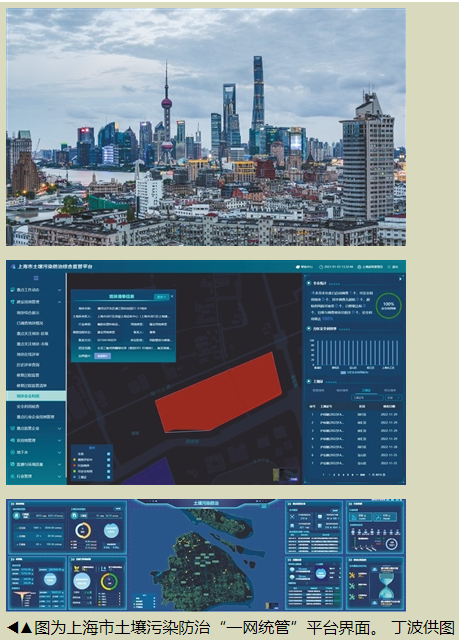Click the purple view-image button in the parcel popup

click(102, 356)
